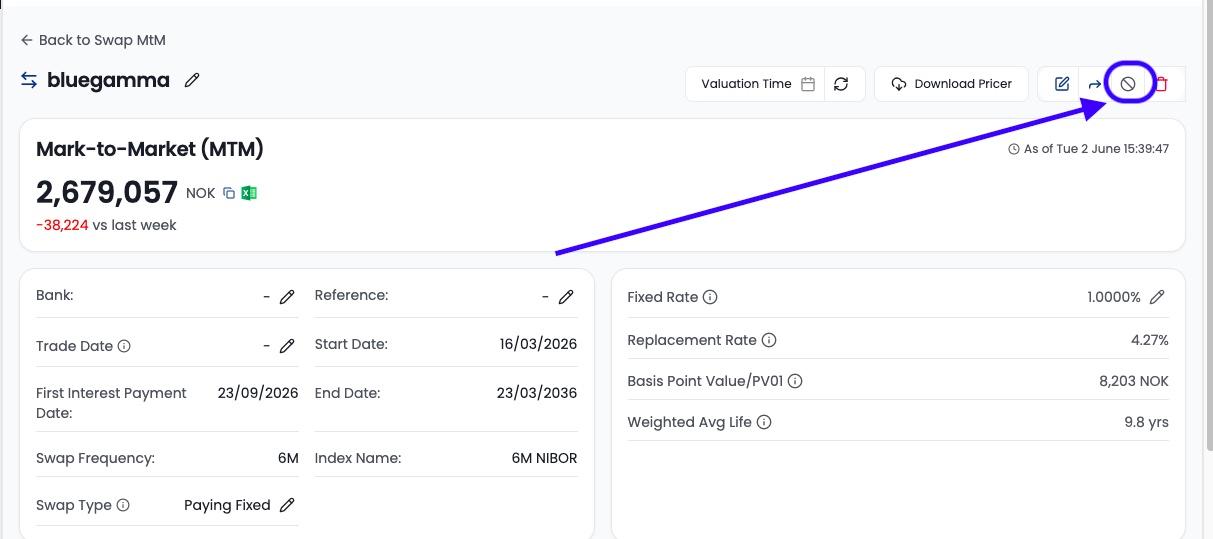
Task: Refresh the valuation
Action: pos(841,84)
